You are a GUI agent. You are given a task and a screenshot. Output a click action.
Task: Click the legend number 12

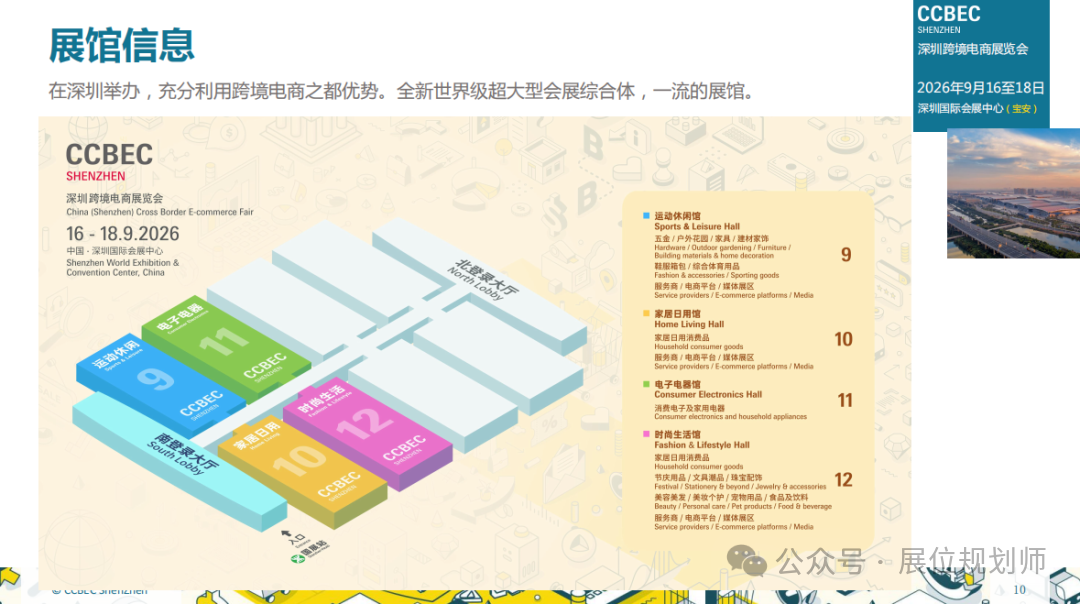(x=844, y=479)
